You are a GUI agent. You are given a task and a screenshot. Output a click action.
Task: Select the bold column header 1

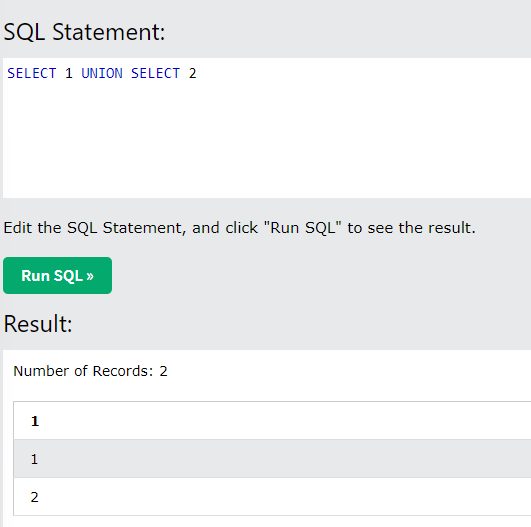(x=35, y=421)
